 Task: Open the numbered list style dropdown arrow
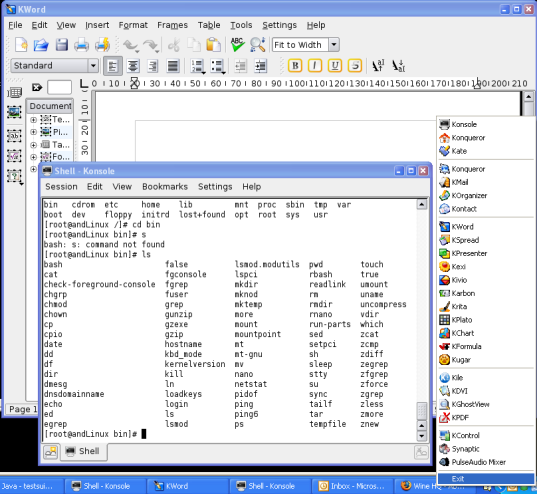[x=204, y=72]
